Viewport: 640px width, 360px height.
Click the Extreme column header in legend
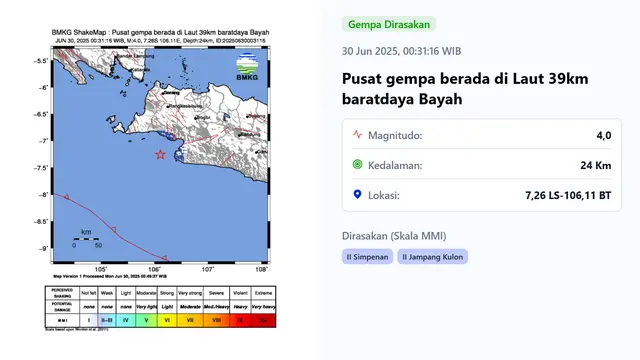[x=263, y=293]
